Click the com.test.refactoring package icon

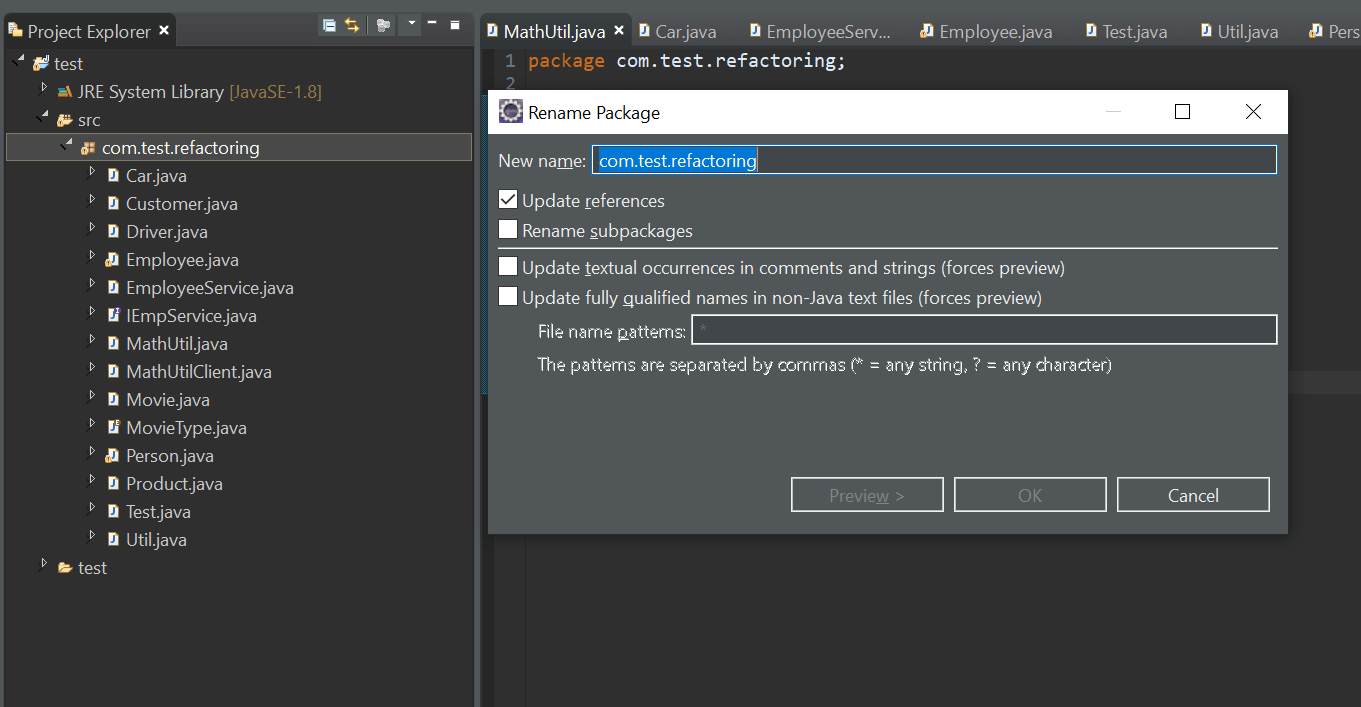point(88,148)
